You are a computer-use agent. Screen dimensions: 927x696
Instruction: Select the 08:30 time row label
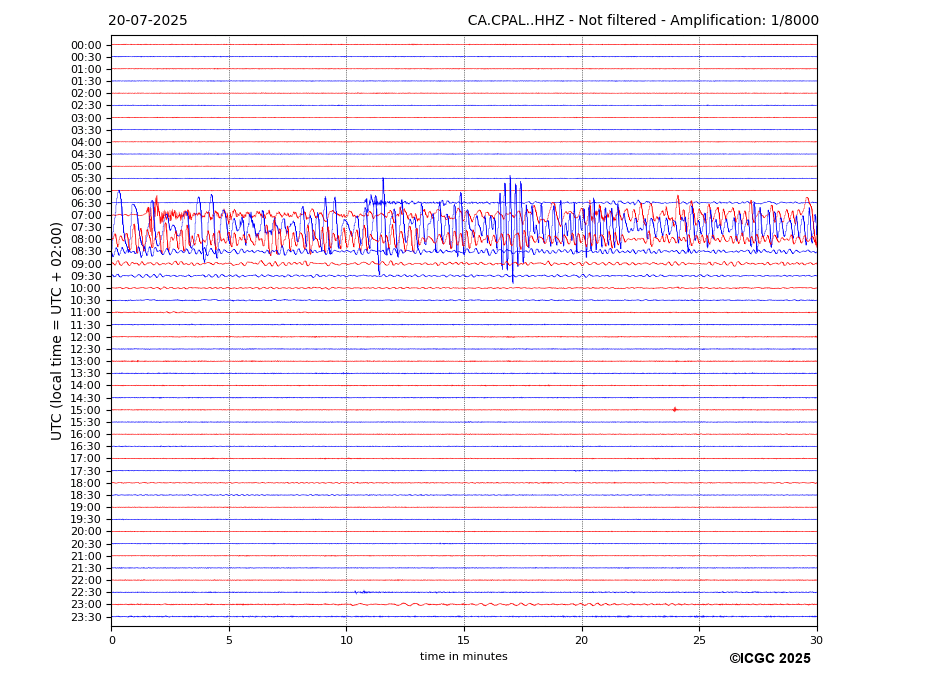coord(86,252)
